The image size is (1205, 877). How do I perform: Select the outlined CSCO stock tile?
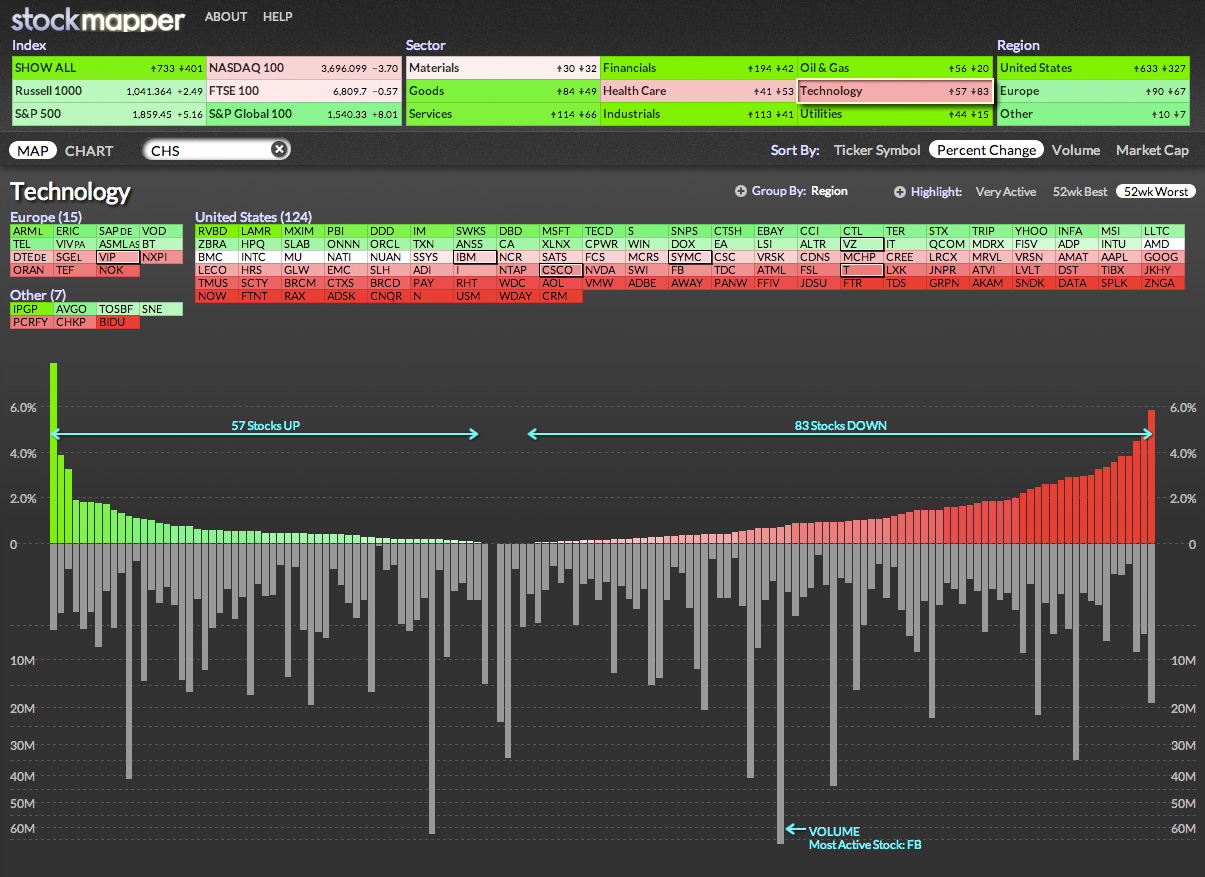(x=561, y=270)
